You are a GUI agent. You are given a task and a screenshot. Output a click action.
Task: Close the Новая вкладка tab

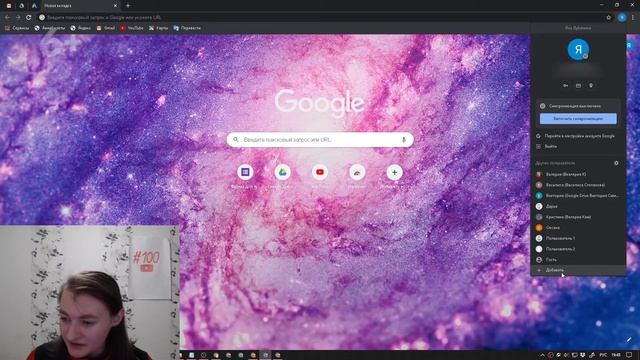115,6
